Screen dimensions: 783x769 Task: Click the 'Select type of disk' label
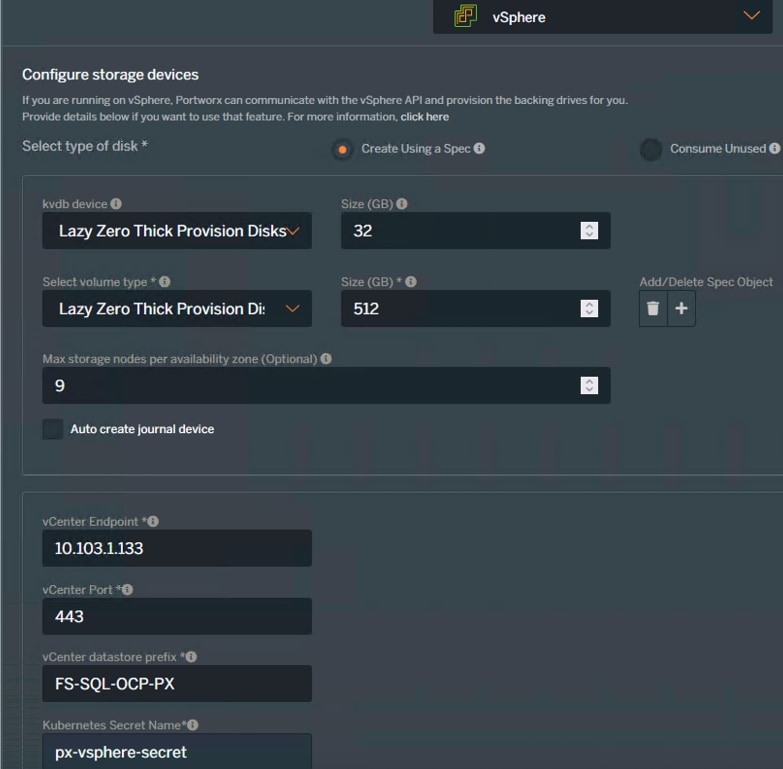click(x=85, y=146)
